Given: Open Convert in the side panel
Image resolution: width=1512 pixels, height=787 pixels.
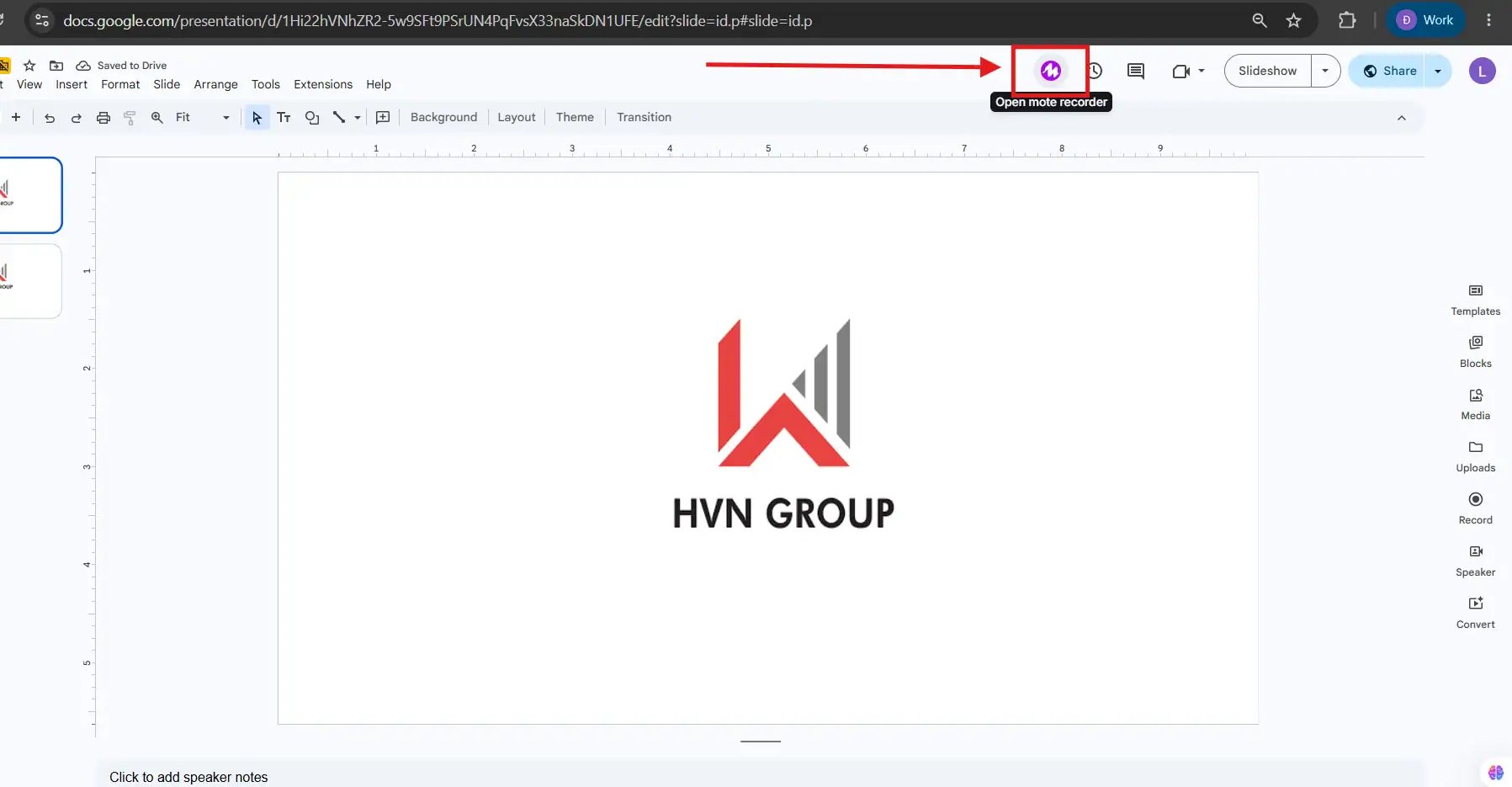Looking at the screenshot, I should click(1476, 614).
